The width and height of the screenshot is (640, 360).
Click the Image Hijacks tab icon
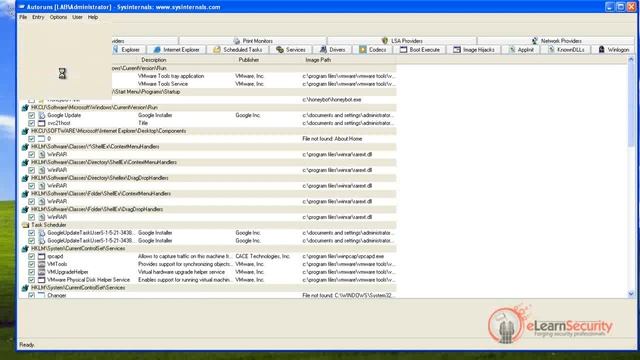[457, 49]
